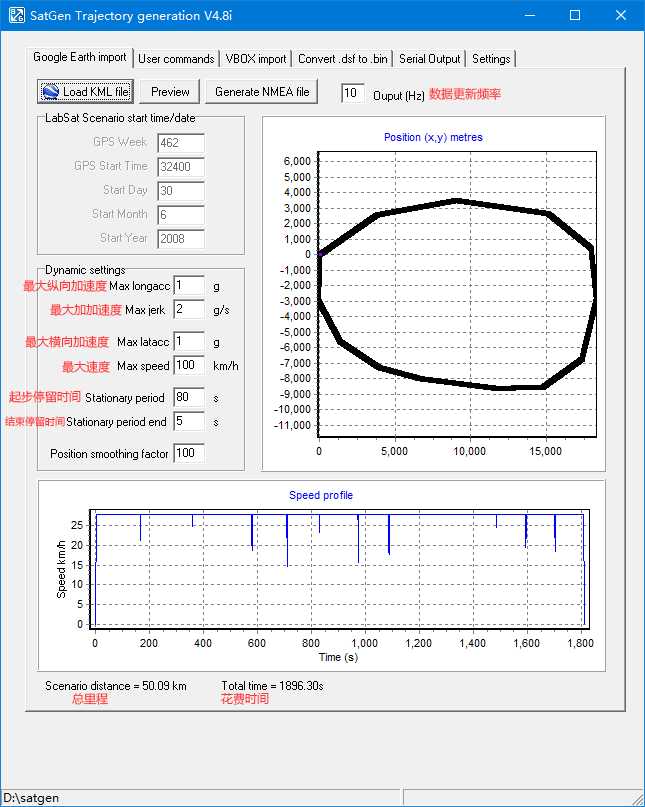
Task: Switch to the Google Earth import tab
Action: 80,57
